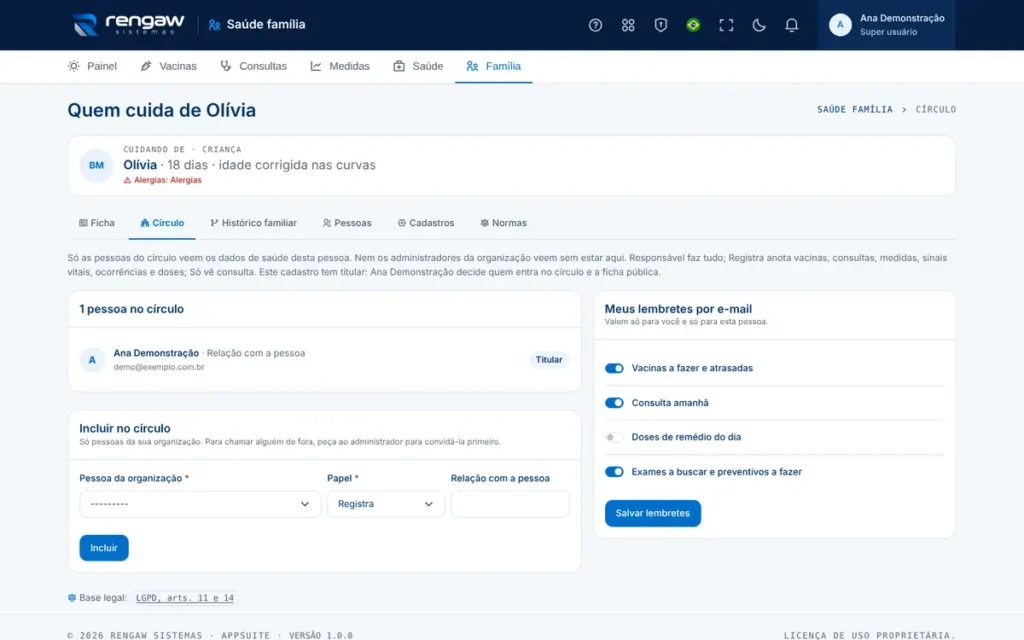The width and height of the screenshot is (1024, 640).
Task: Click the CÍRCULO breadcrumb text
Action: pyautogui.click(x=935, y=110)
